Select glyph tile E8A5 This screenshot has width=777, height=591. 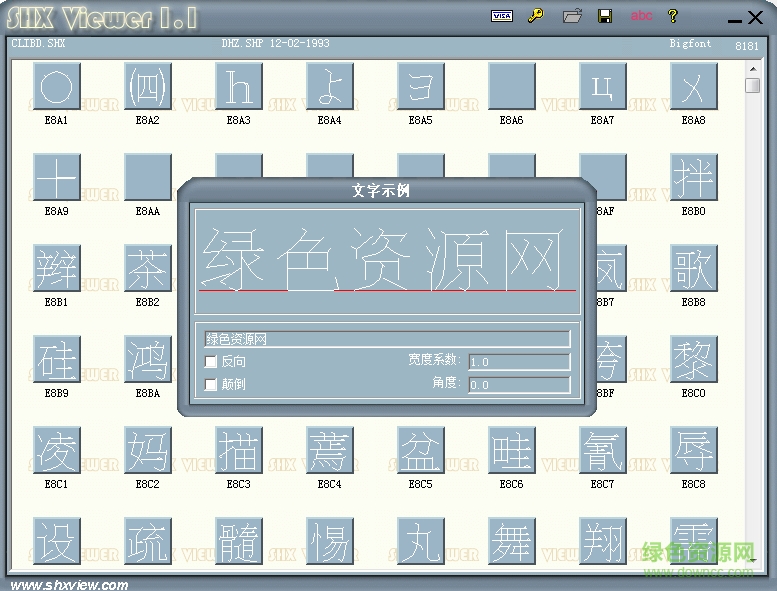point(421,86)
